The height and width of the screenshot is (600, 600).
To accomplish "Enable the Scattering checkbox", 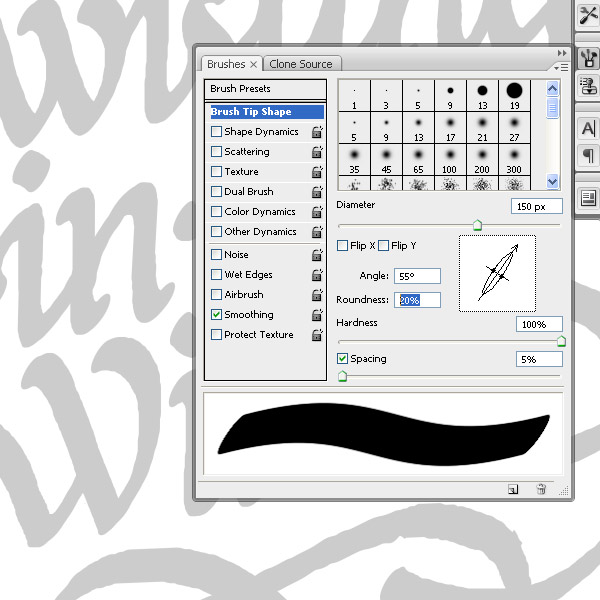I will [216, 152].
